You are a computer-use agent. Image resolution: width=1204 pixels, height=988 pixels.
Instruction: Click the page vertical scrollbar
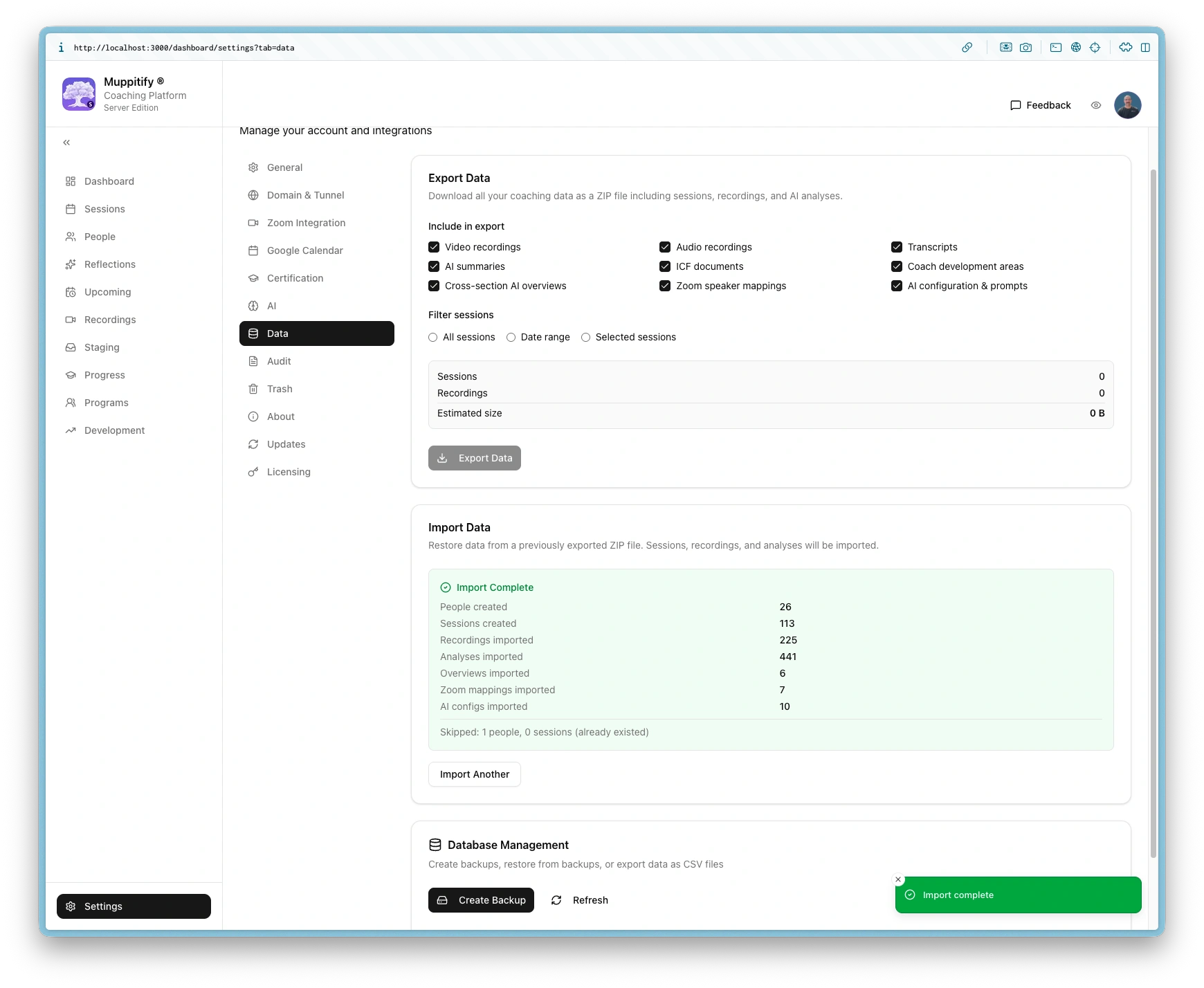(1153, 512)
